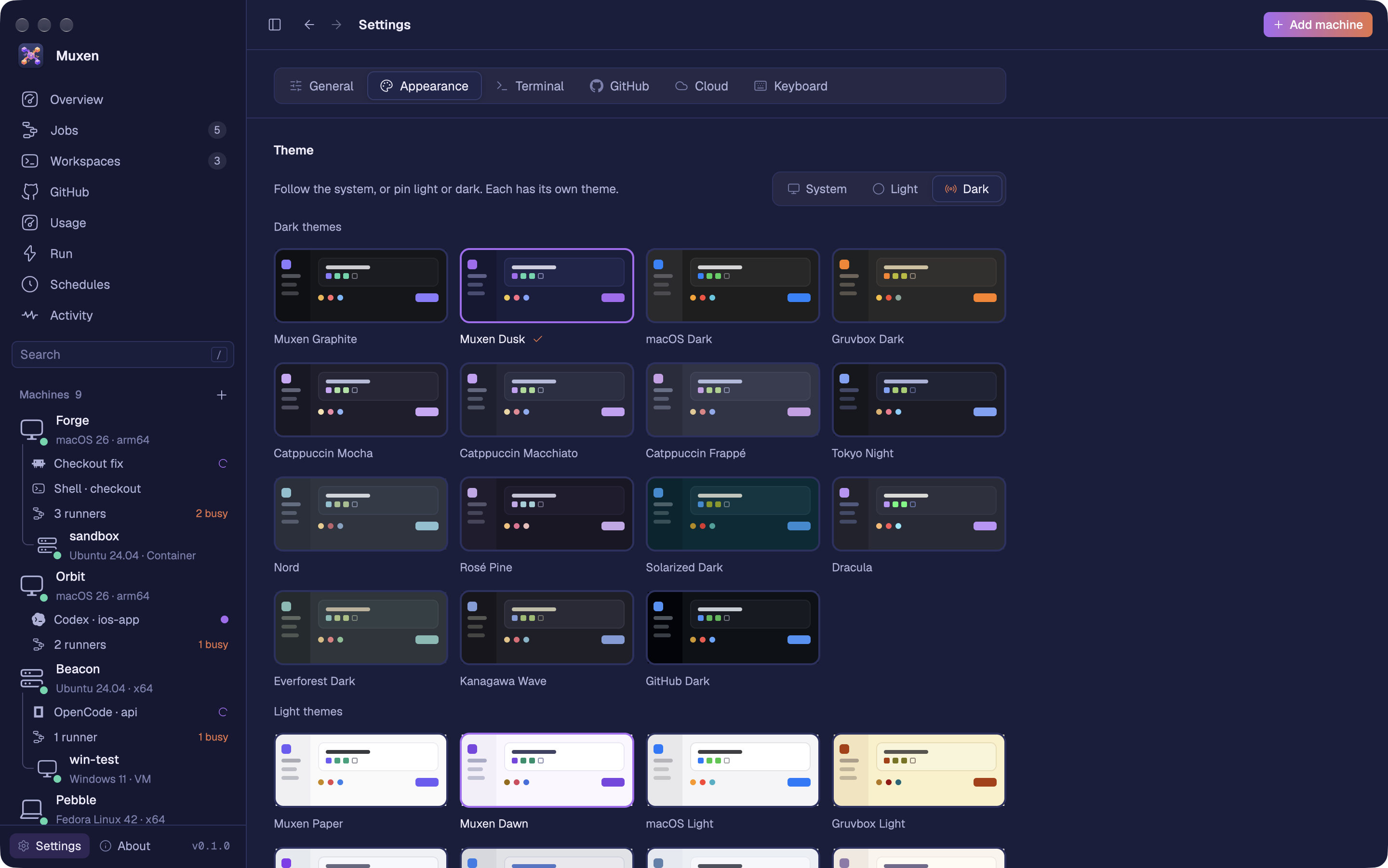Viewport: 1388px width, 868px height.
Task: Choose the Gruvbox Dark theme
Action: tap(919, 285)
